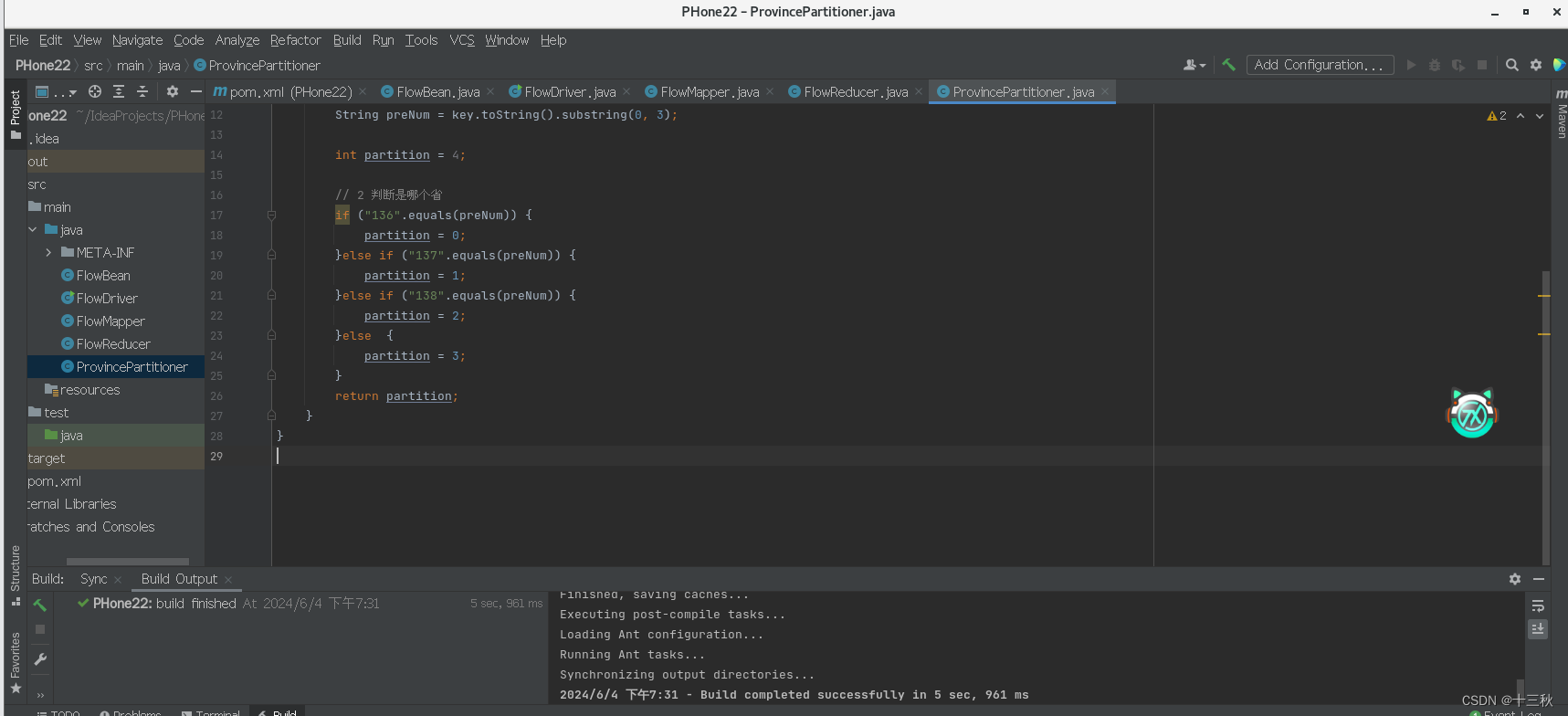This screenshot has height=716, width=1568.
Task: Click Add Configuration button
Action: click(x=1320, y=65)
